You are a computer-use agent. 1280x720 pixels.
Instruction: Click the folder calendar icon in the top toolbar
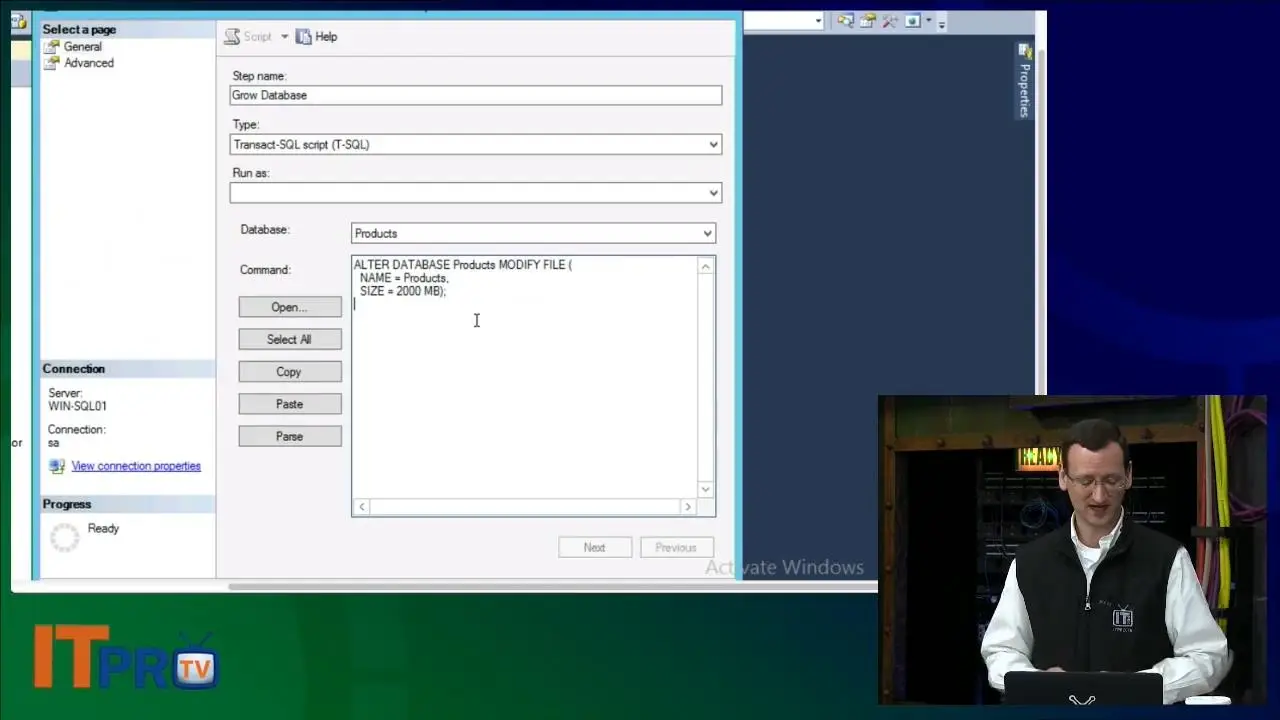point(868,21)
